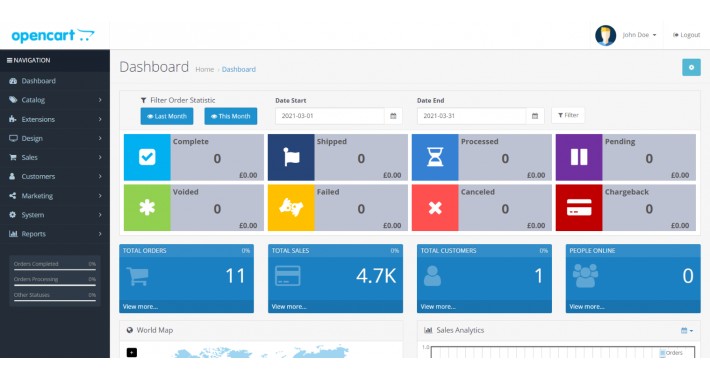Click the Voided asterisk tile icon
Viewport: 710px width, 380px height.
click(x=147, y=208)
